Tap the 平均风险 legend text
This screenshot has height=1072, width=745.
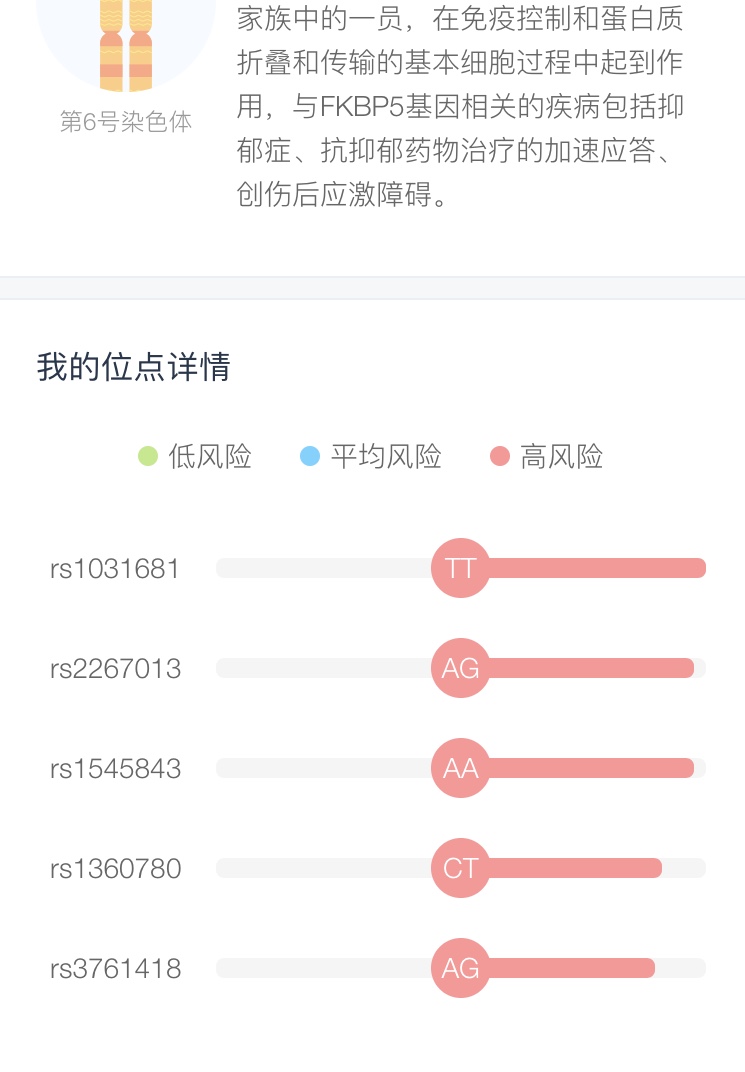click(386, 456)
